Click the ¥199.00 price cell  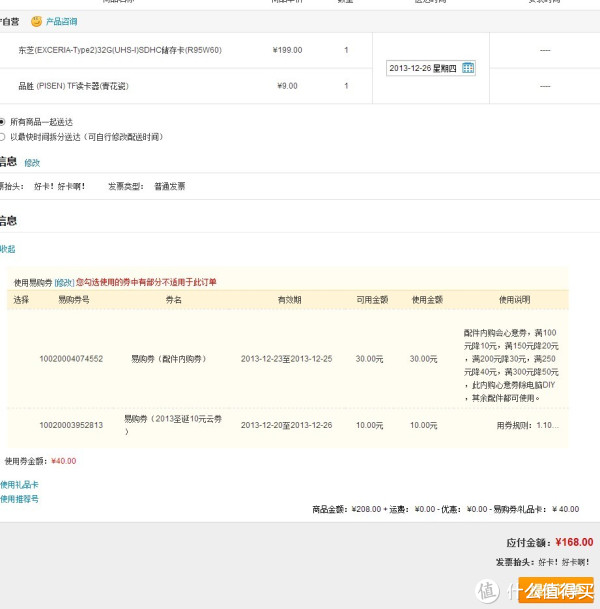pyautogui.click(x=287, y=50)
